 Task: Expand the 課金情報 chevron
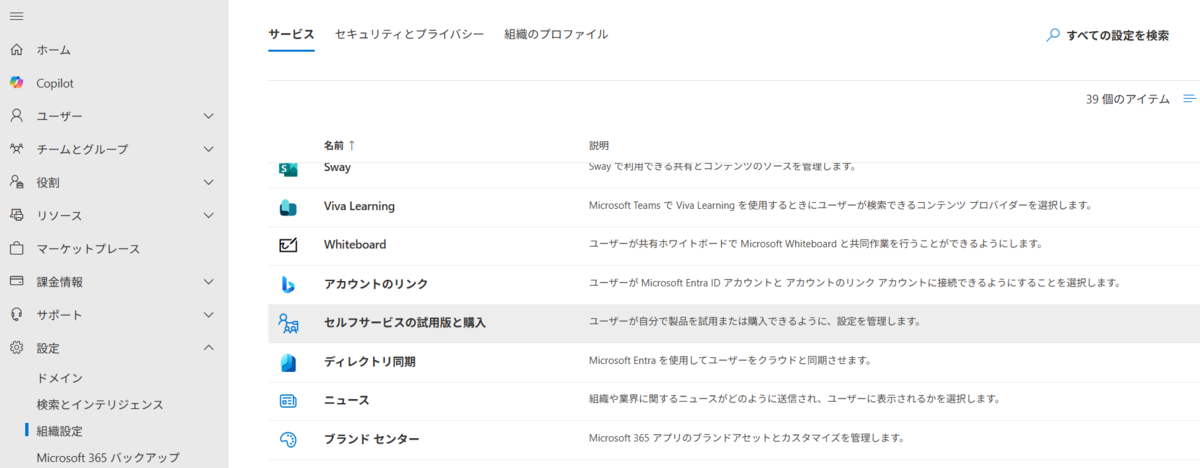(x=208, y=282)
